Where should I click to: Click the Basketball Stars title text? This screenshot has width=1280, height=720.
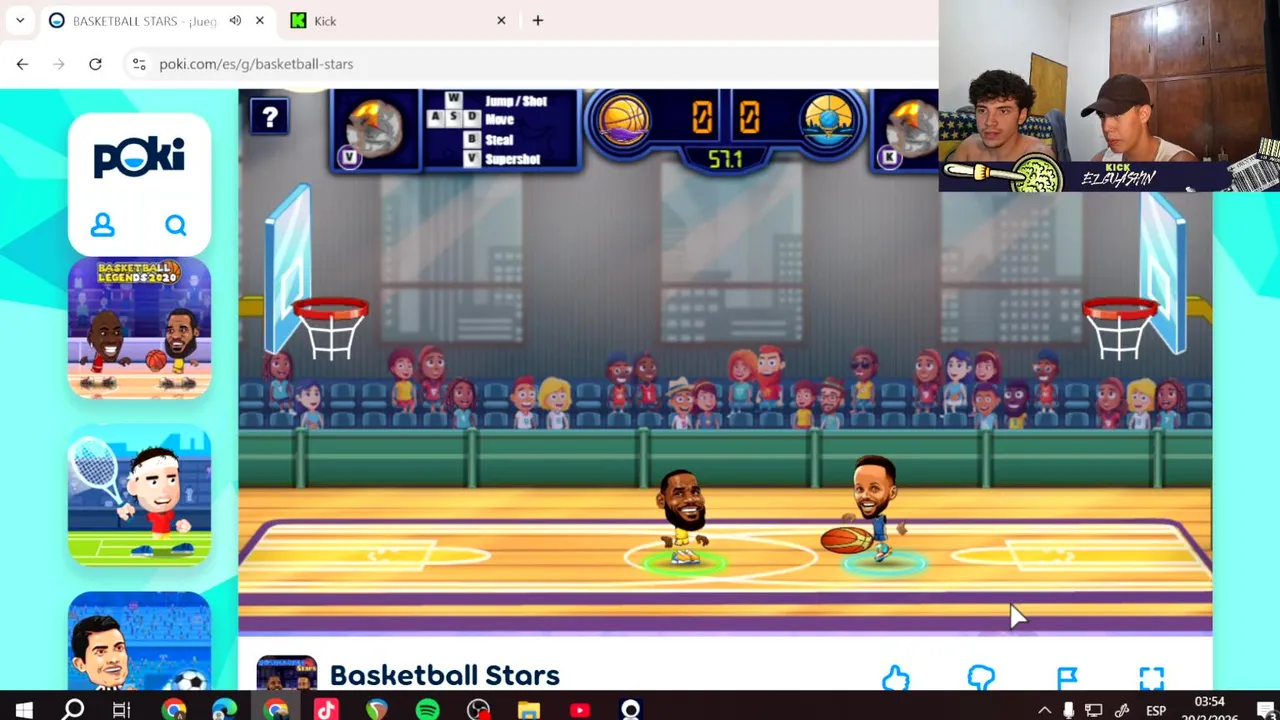(444, 676)
